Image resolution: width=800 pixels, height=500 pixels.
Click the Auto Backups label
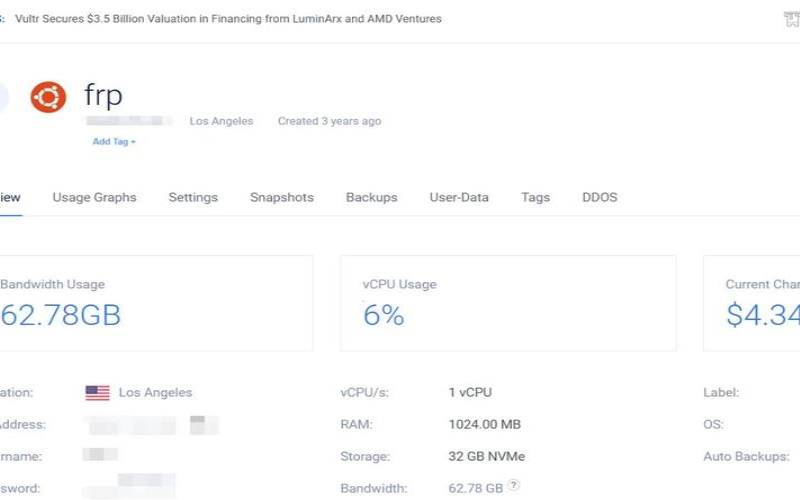click(x=746, y=457)
